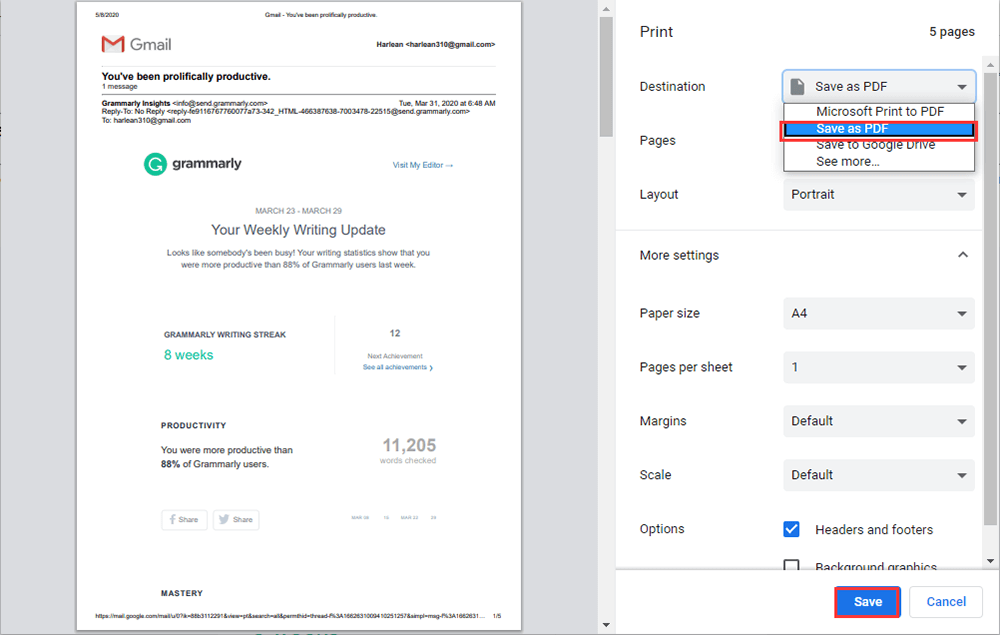The image size is (1000, 635).
Task: Click the PDF document icon in Destination
Action: click(797, 86)
